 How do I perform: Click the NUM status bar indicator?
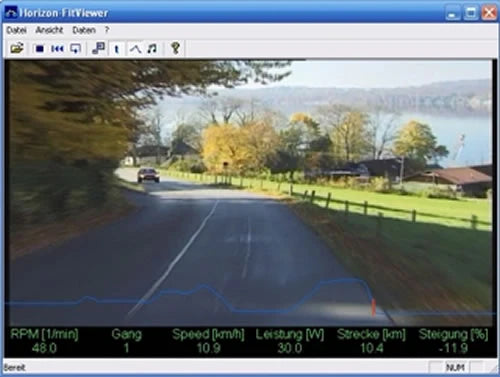click(x=455, y=368)
